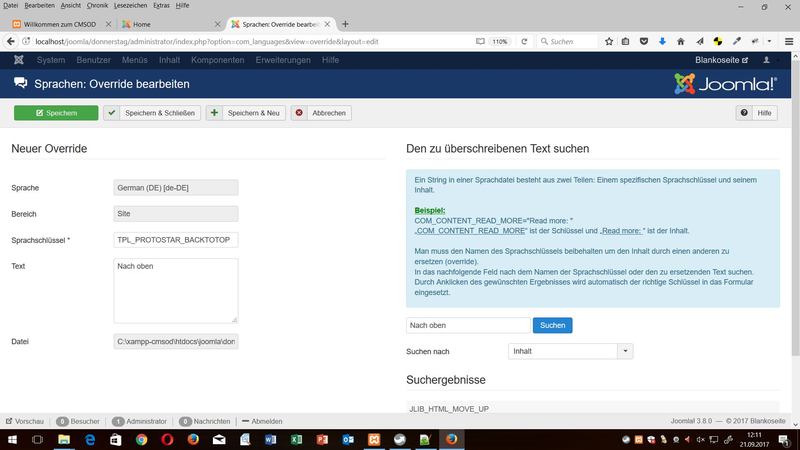Click the Sprachschlüssel input field

[x=176, y=240]
